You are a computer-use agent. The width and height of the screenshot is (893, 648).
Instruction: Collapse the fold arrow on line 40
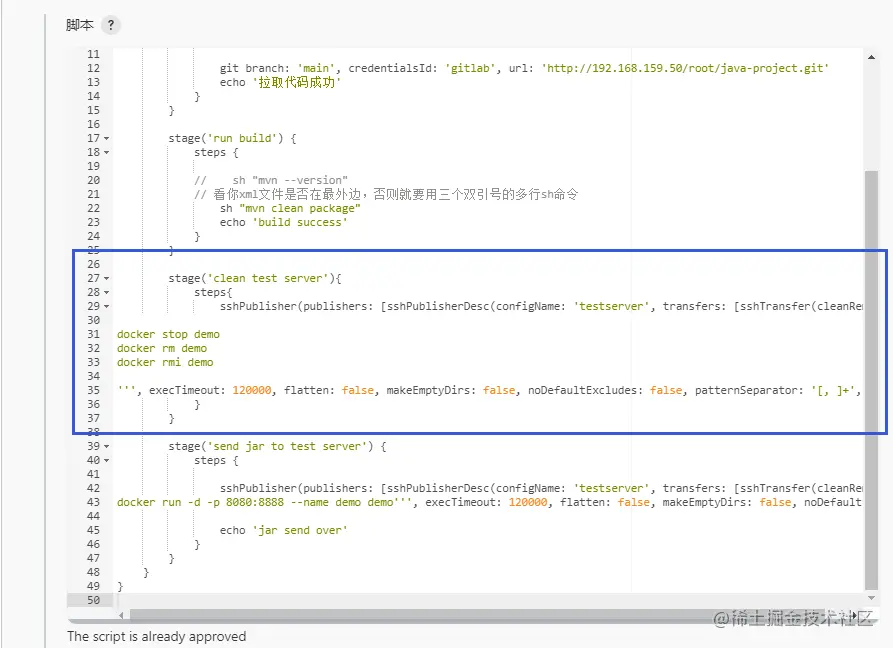(x=106, y=461)
